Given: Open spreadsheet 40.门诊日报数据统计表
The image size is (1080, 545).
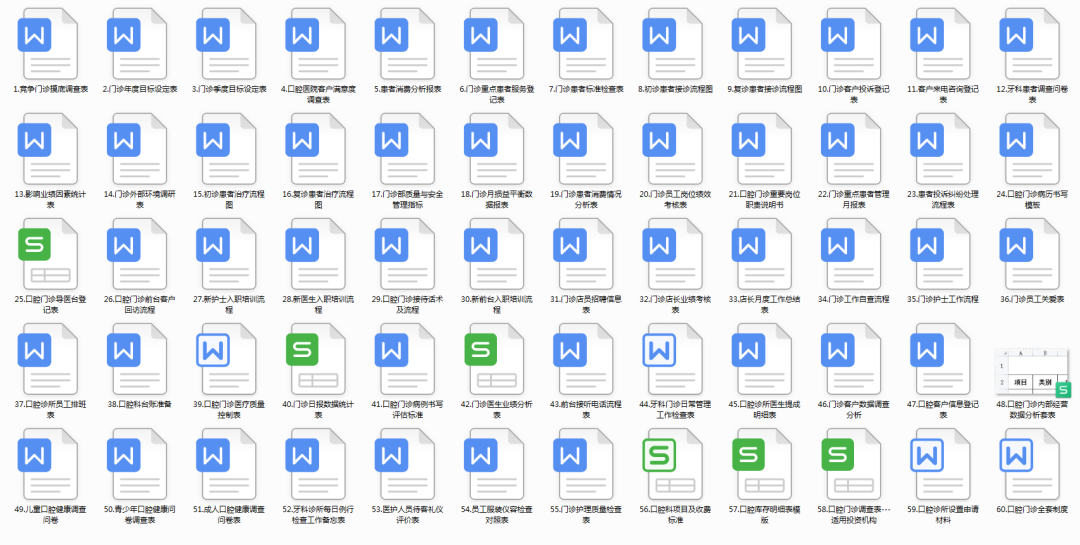Looking at the screenshot, I should pyautogui.click(x=318, y=360).
